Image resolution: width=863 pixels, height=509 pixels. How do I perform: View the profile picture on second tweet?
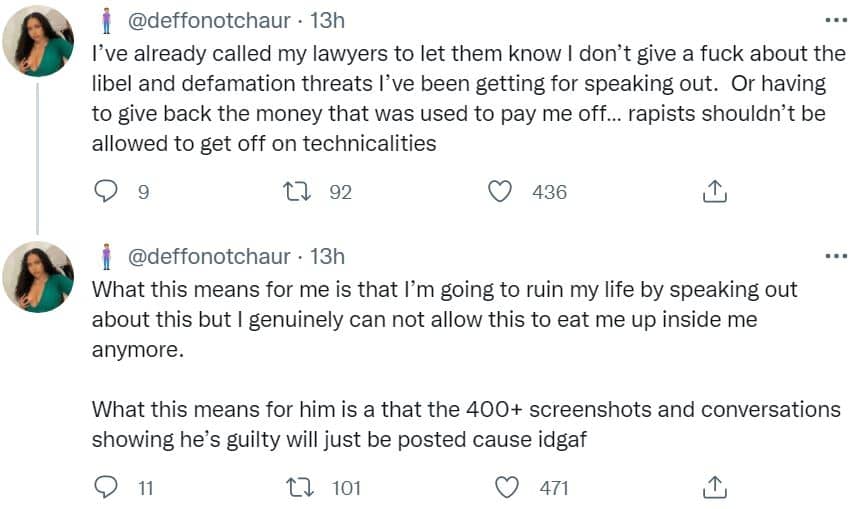38,277
